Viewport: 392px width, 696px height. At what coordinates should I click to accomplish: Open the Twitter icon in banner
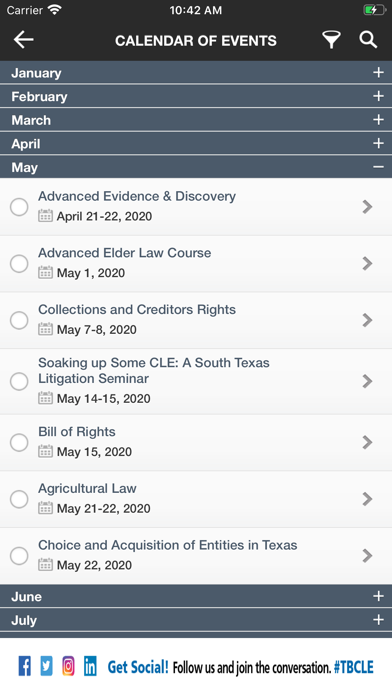tap(47, 666)
